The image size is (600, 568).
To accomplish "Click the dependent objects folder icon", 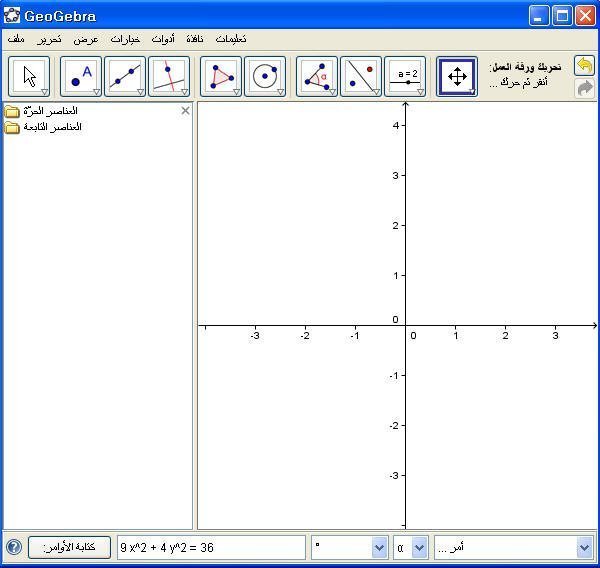I will 12,127.
